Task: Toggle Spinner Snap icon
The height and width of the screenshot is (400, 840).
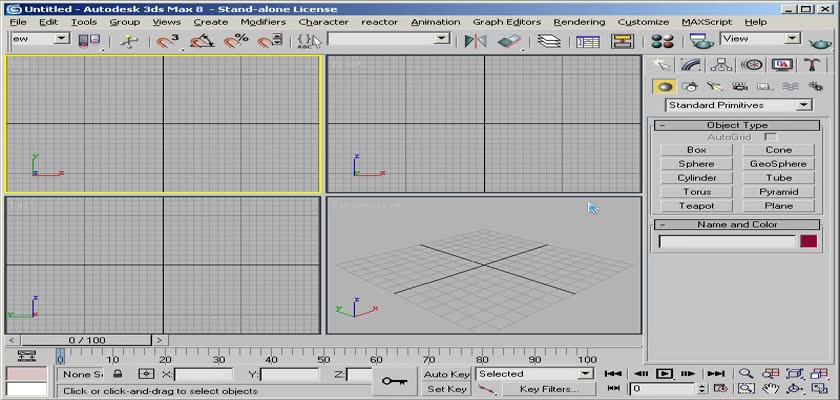Action: 269,41
